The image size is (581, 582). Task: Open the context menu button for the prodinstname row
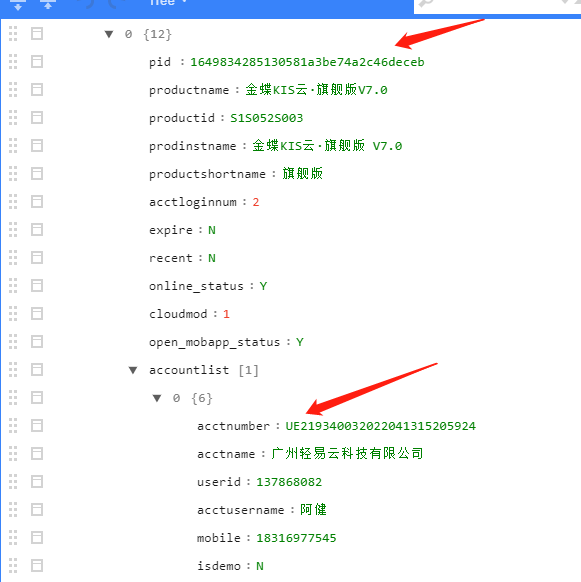37,146
